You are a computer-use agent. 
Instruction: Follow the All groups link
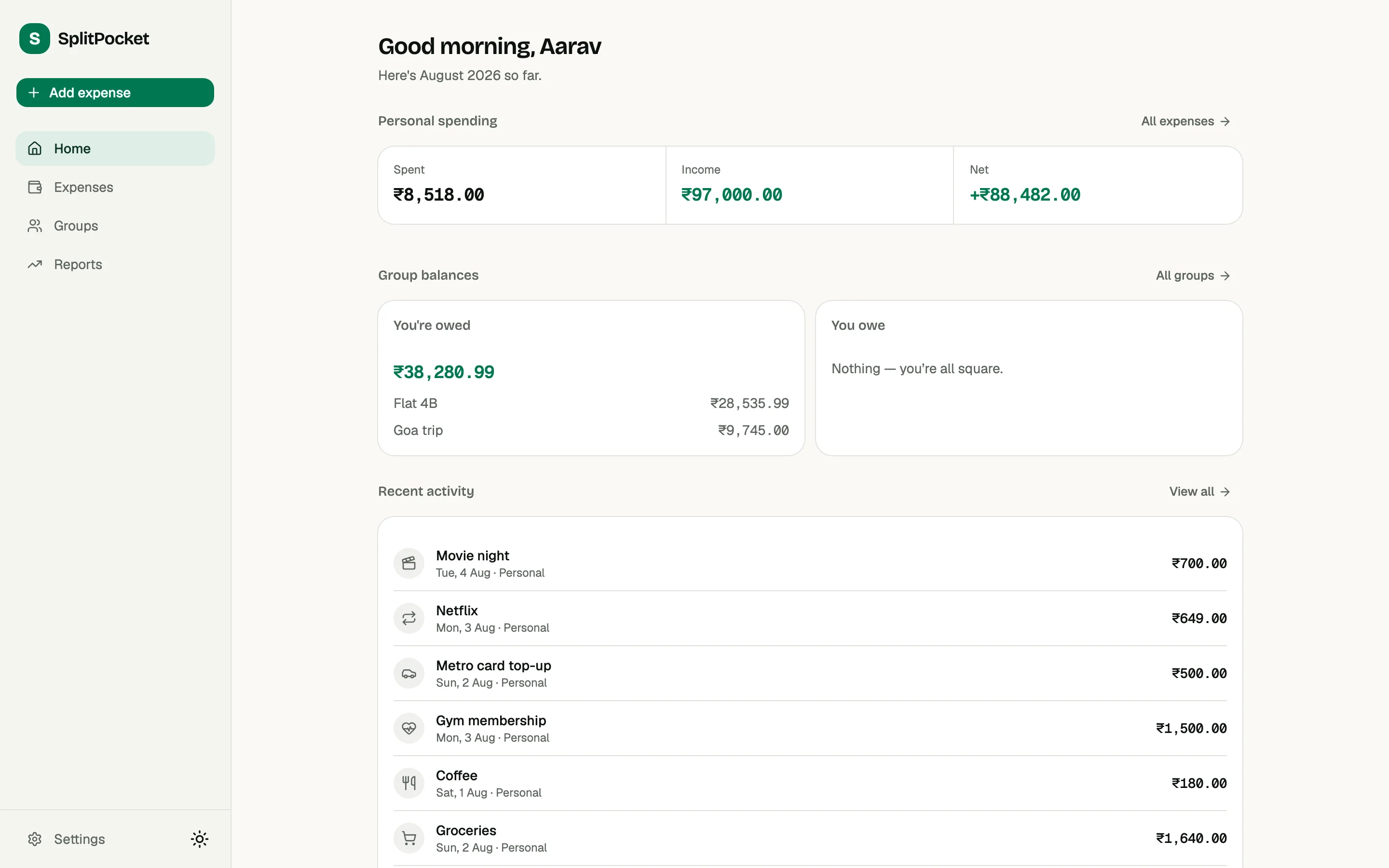pyautogui.click(x=1193, y=275)
